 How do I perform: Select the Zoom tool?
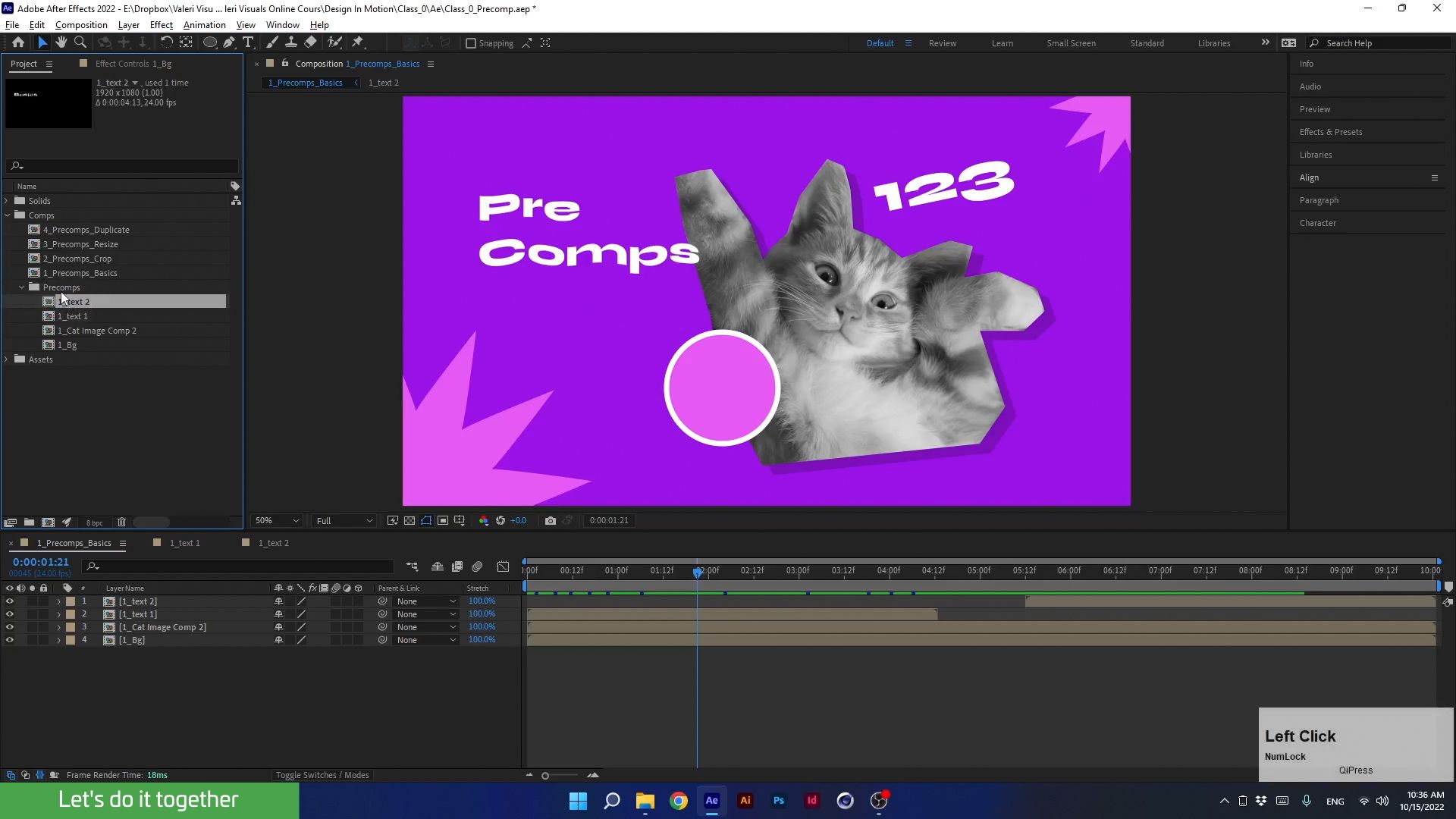(80, 42)
